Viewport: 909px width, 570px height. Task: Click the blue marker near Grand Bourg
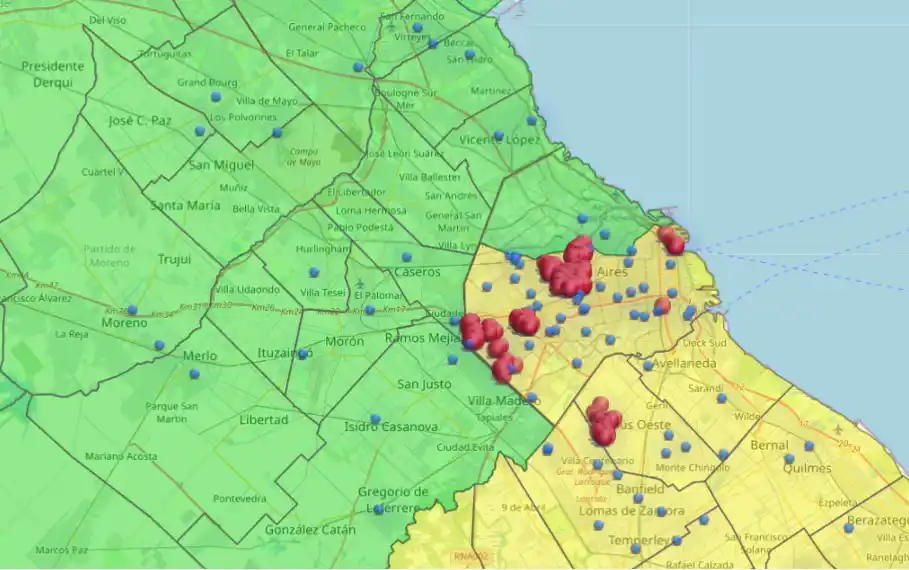[x=215, y=97]
